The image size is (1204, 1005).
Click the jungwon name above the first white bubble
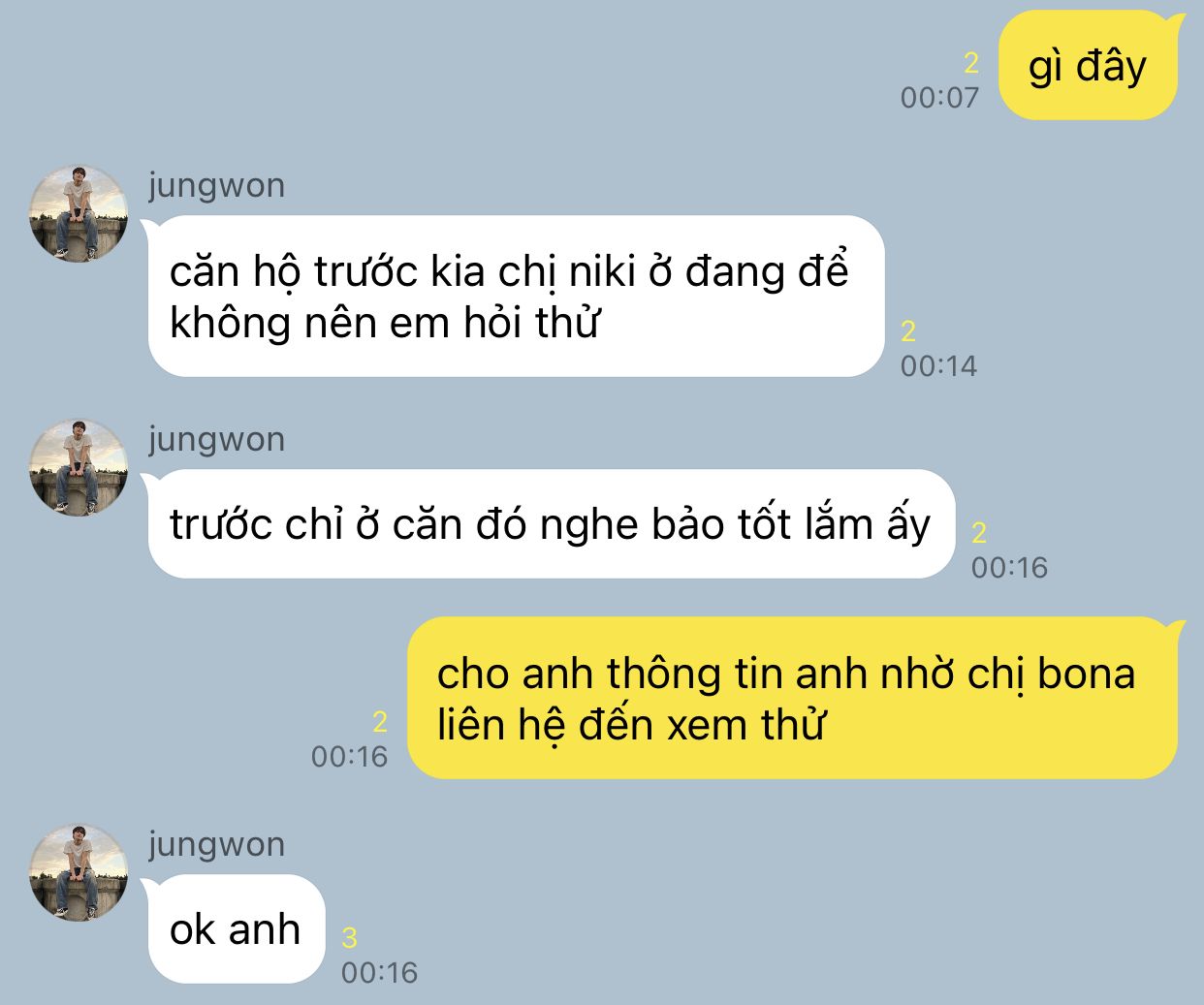tap(217, 185)
